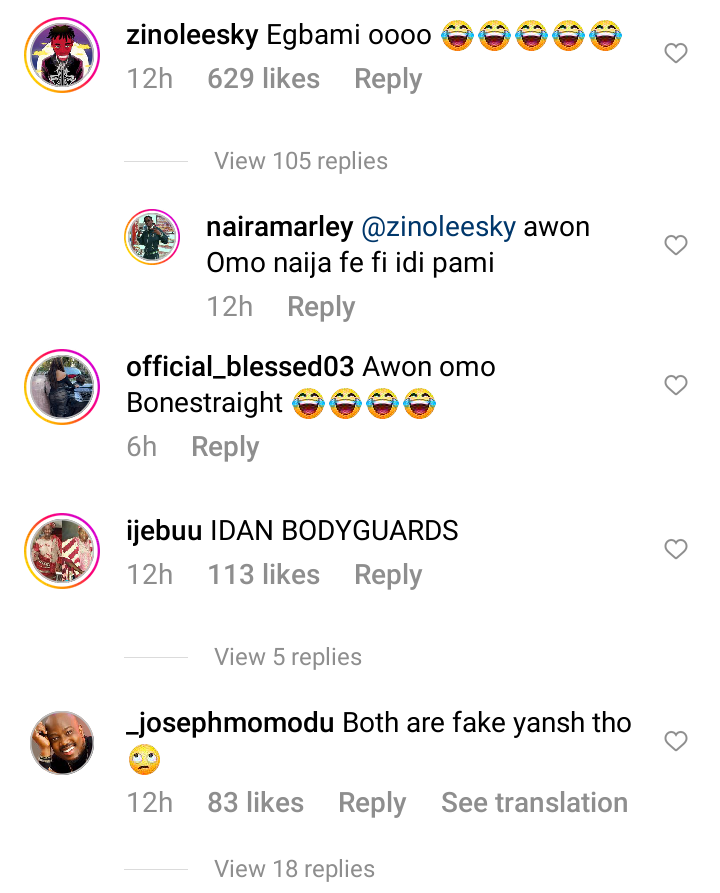Click See translation on _josephmomodu's comment
The width and height of the screenshot is (720, 893).
tap(534, 803)
